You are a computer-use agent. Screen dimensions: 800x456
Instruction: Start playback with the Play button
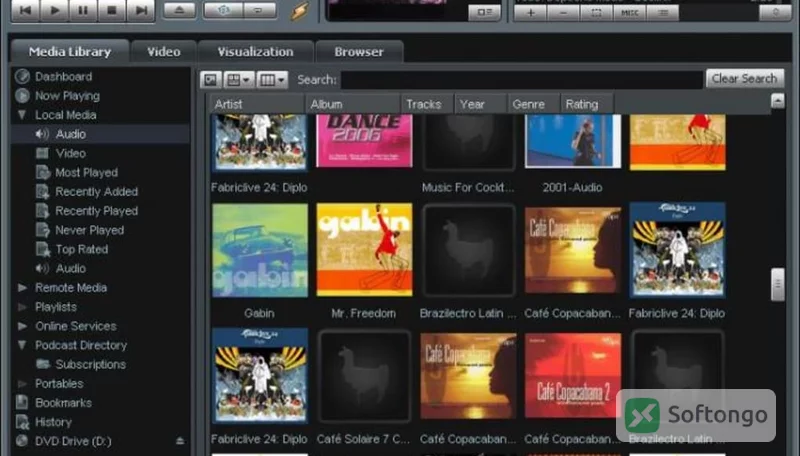pos(55,10)
